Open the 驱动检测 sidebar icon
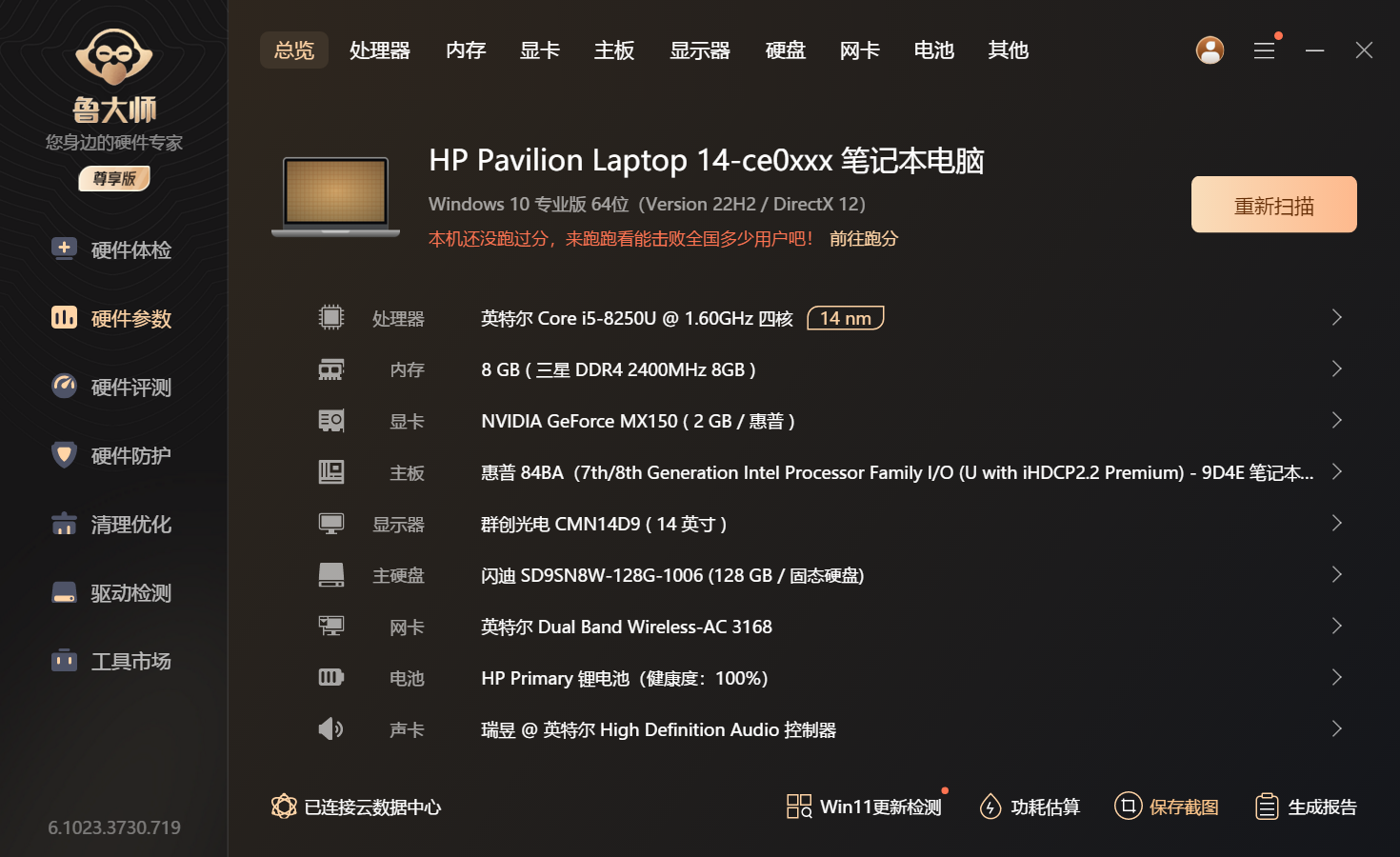This screenshot has width=1400, height=857. tap(64, 592)
